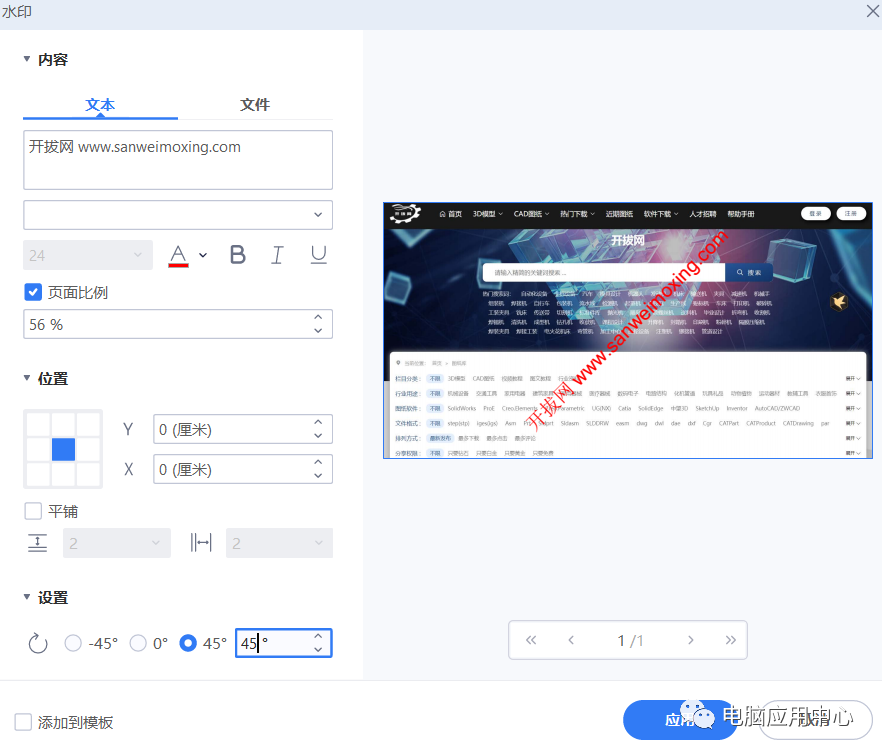This screenshot has height=755, width=882.
Task: Decrease the page scale percentage
Action: (x=318, y=331)
